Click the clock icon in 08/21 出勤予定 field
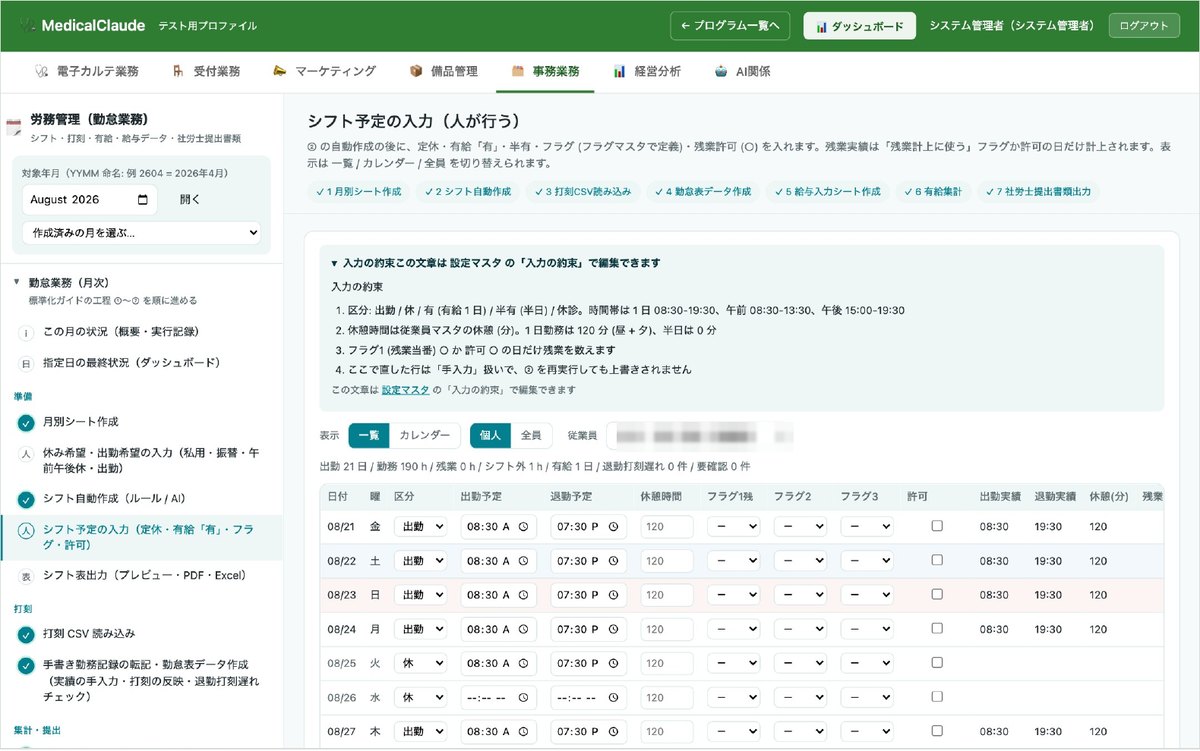1200x751 pixels. pyautogui.click(x=524, y=527)
